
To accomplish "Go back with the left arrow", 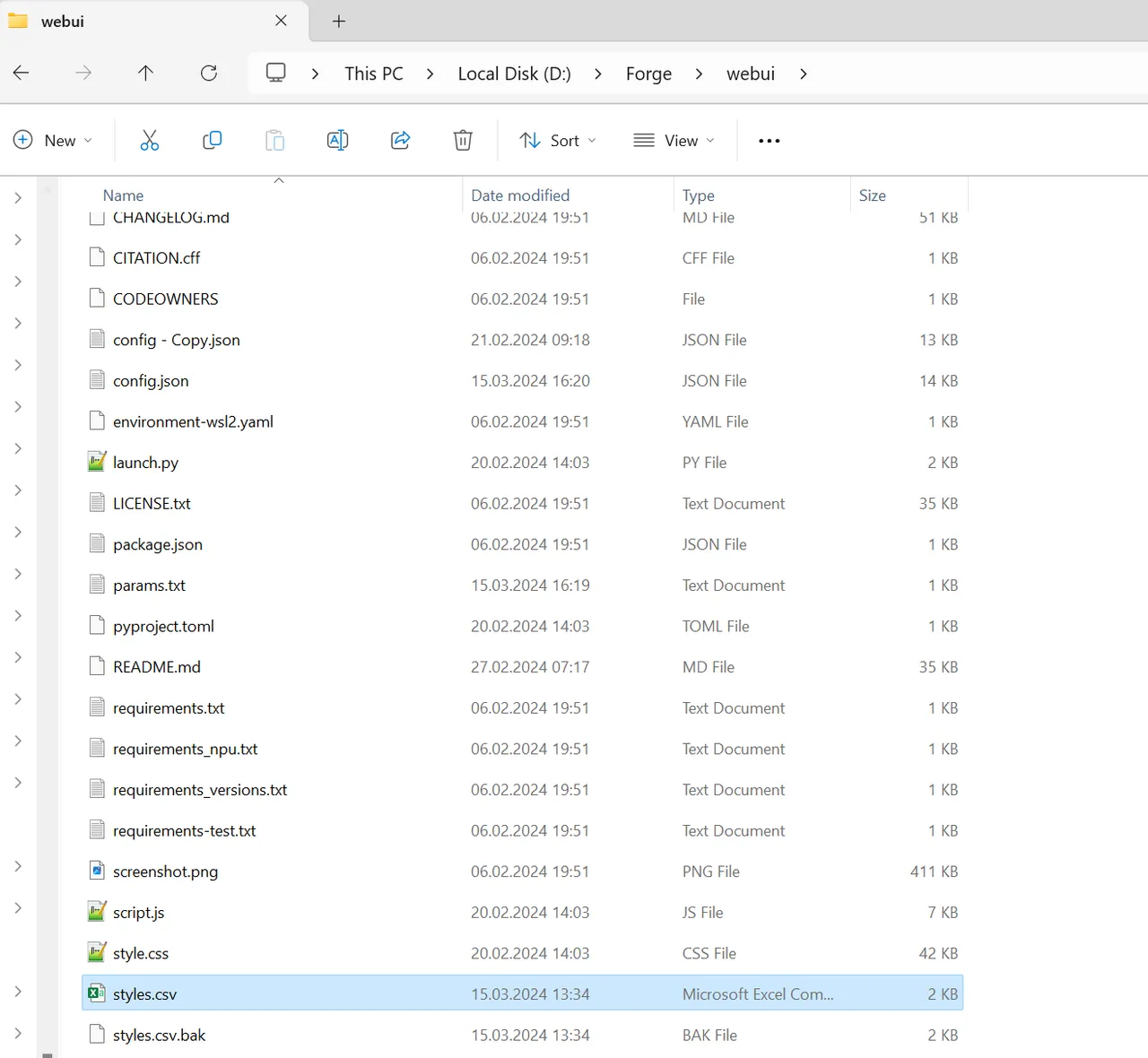I will point(22,74).
